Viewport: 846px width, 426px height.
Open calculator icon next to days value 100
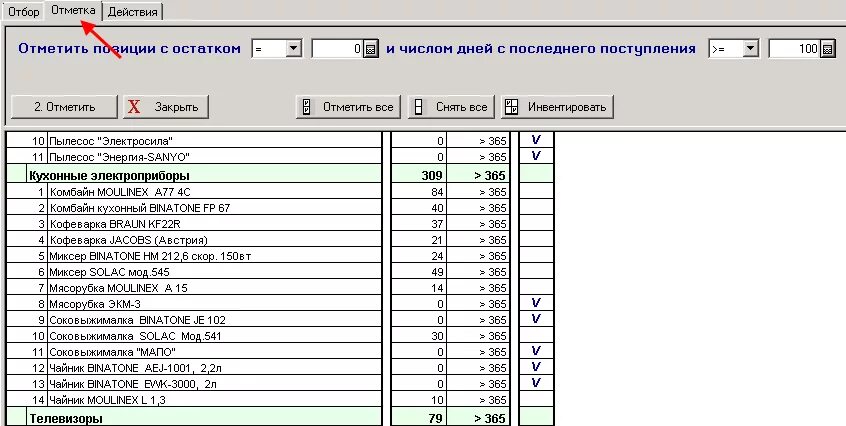click(828, 49)
